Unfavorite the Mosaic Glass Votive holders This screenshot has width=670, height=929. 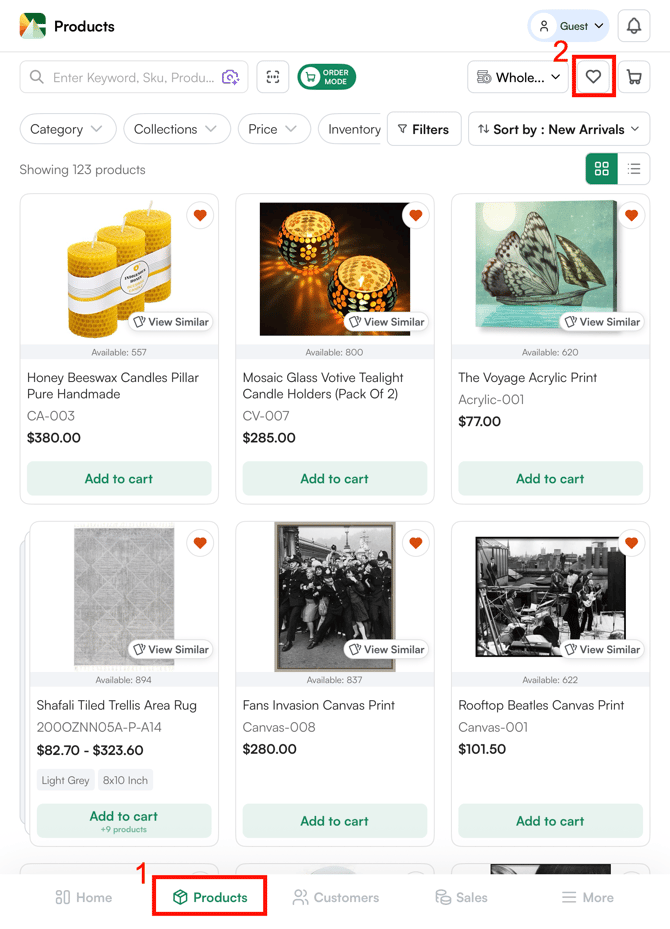[416, 215]
